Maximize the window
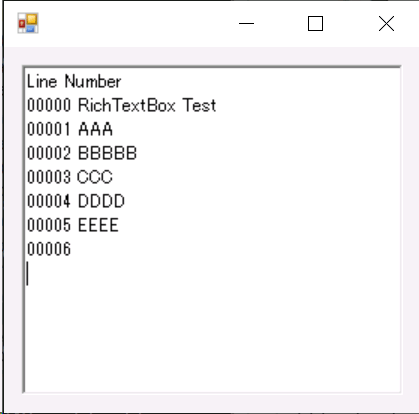This screenshot has height=414, width=419. pos(315,23)
